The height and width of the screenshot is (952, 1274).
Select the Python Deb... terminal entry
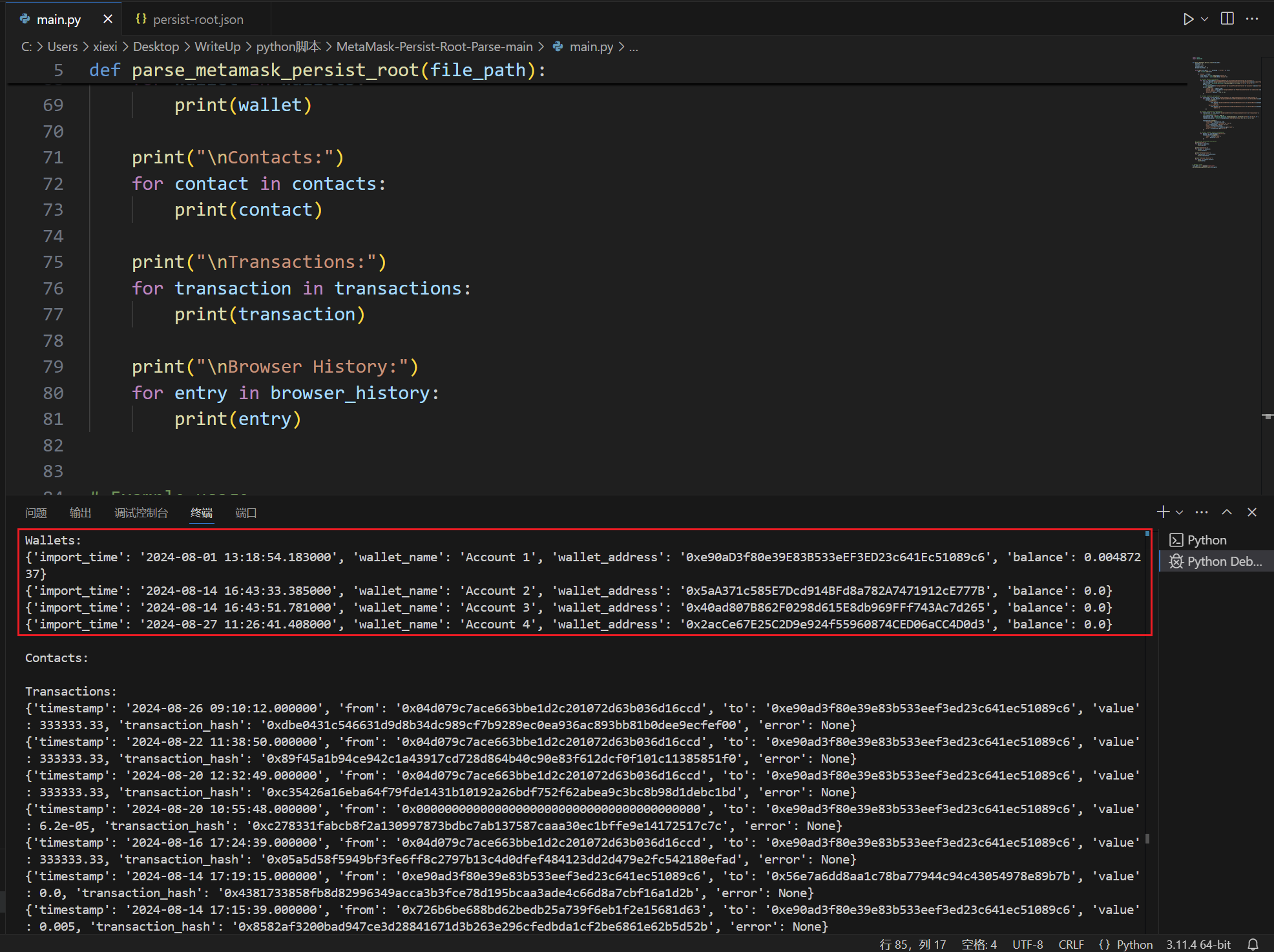pyautogui.click(x=1217, y=561)
